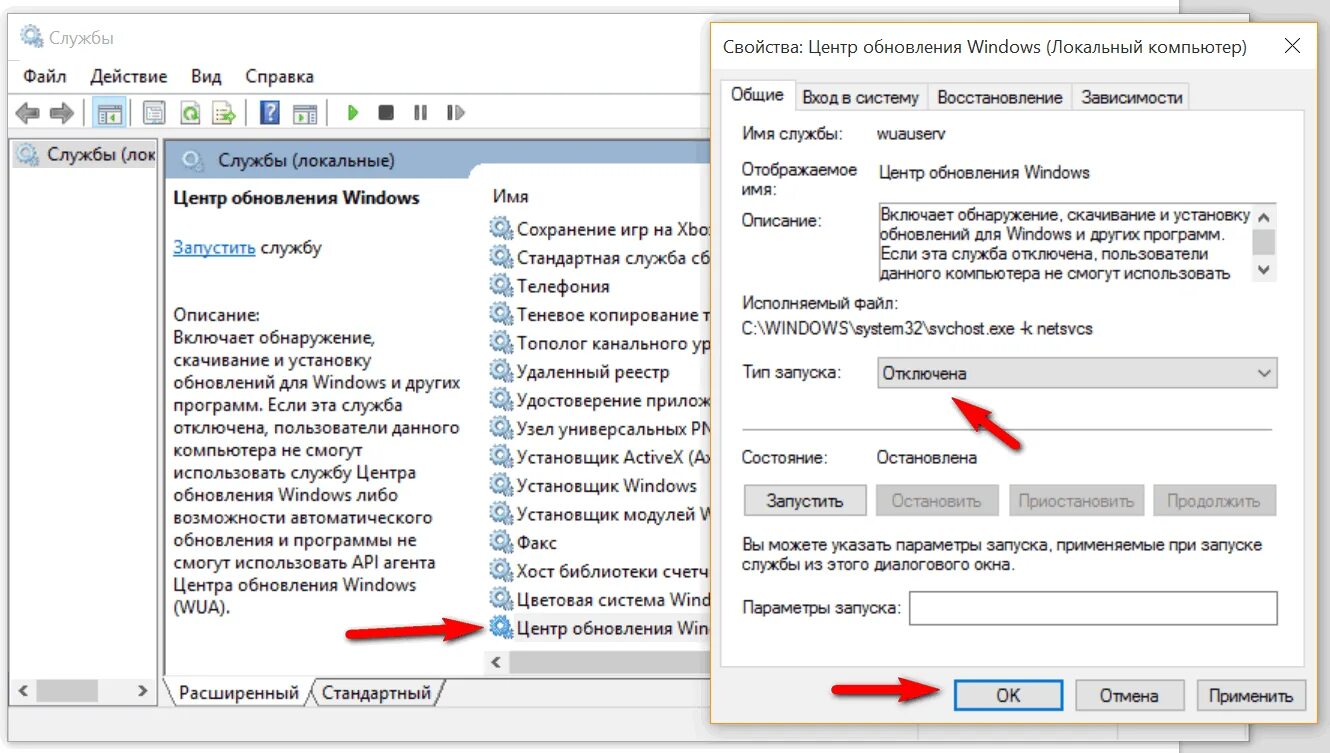
Task: Toggle the show/hide console tree icon
Action: 109,113
